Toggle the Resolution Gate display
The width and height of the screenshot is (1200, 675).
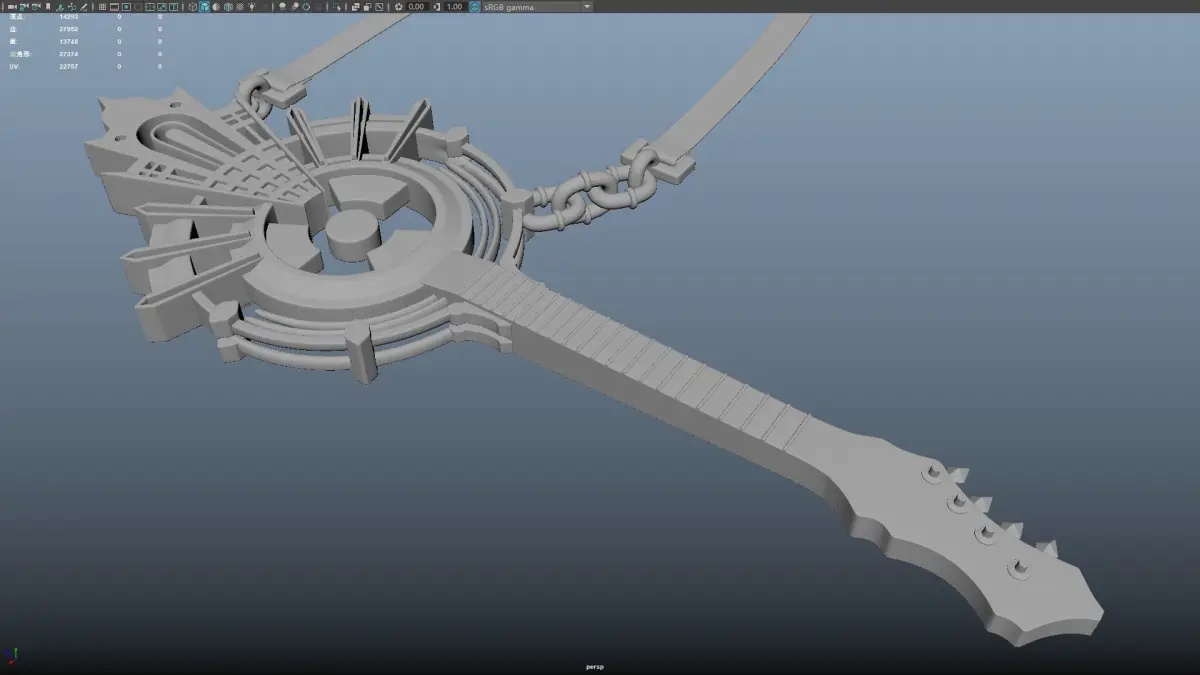click(x=126, y=6)
